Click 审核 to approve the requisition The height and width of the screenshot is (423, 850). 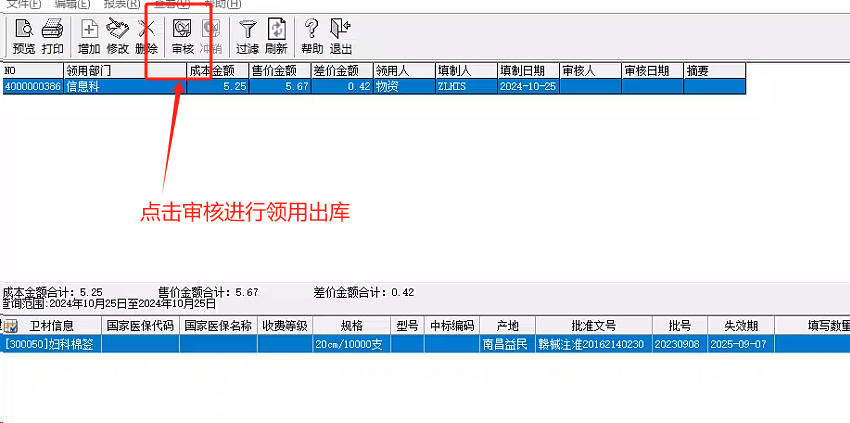coord(183,36)
